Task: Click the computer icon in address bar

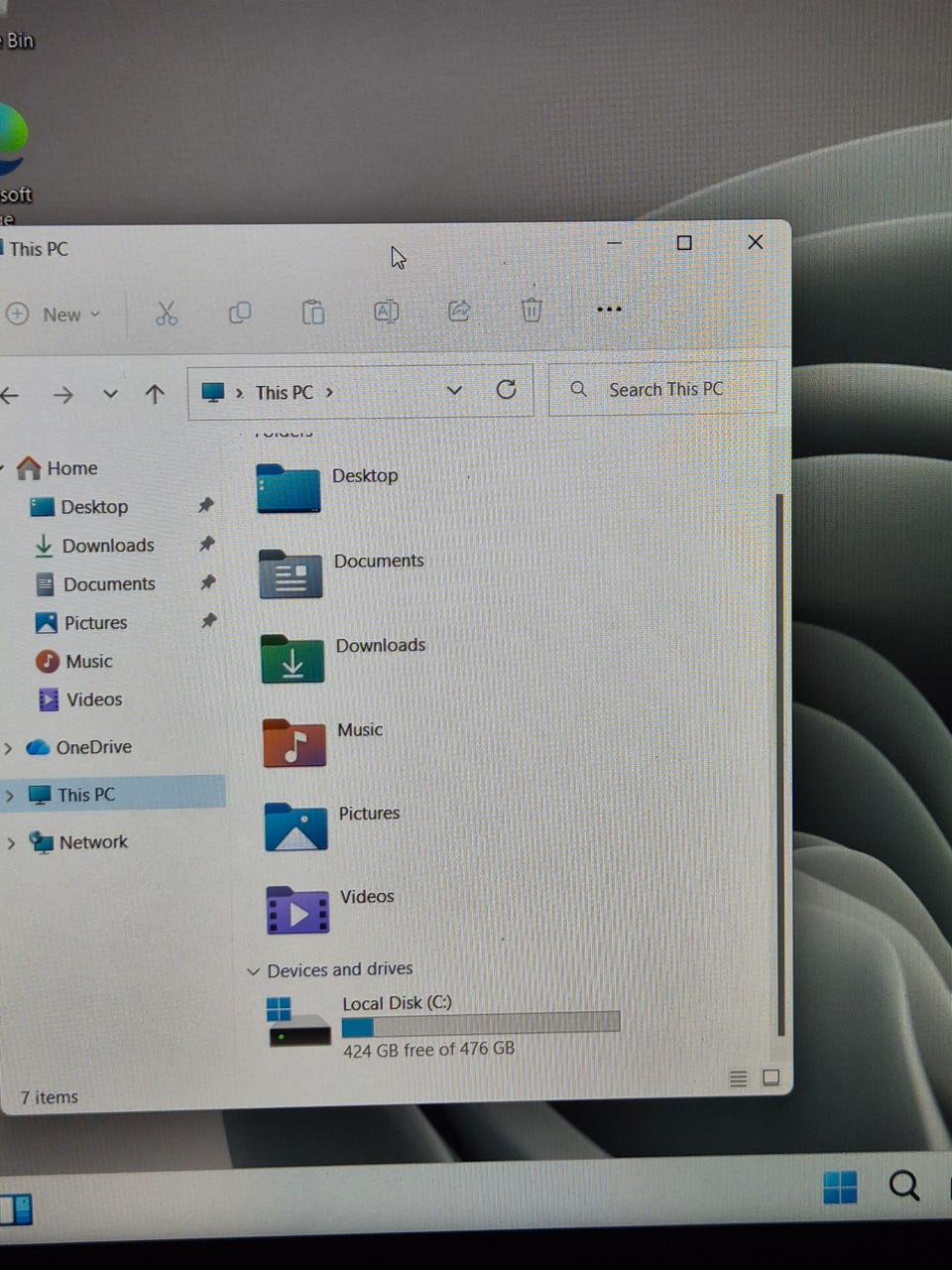Action: 212,393
